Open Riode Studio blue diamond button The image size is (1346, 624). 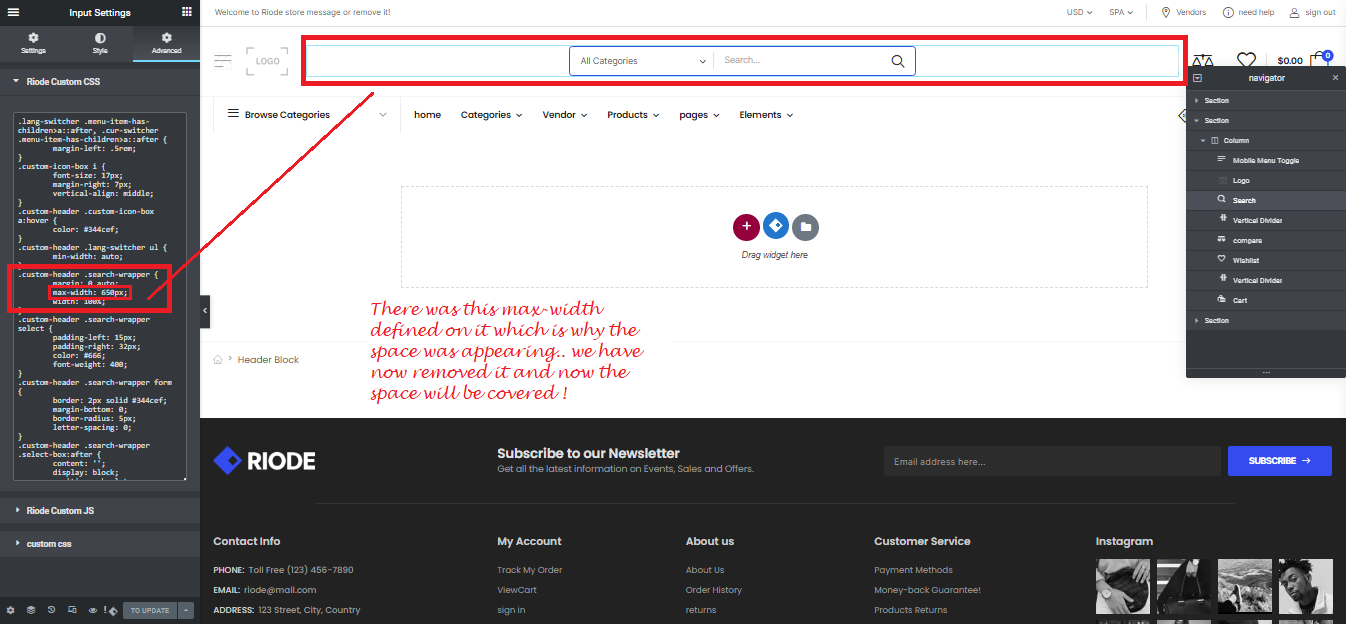tap(775, 226)
